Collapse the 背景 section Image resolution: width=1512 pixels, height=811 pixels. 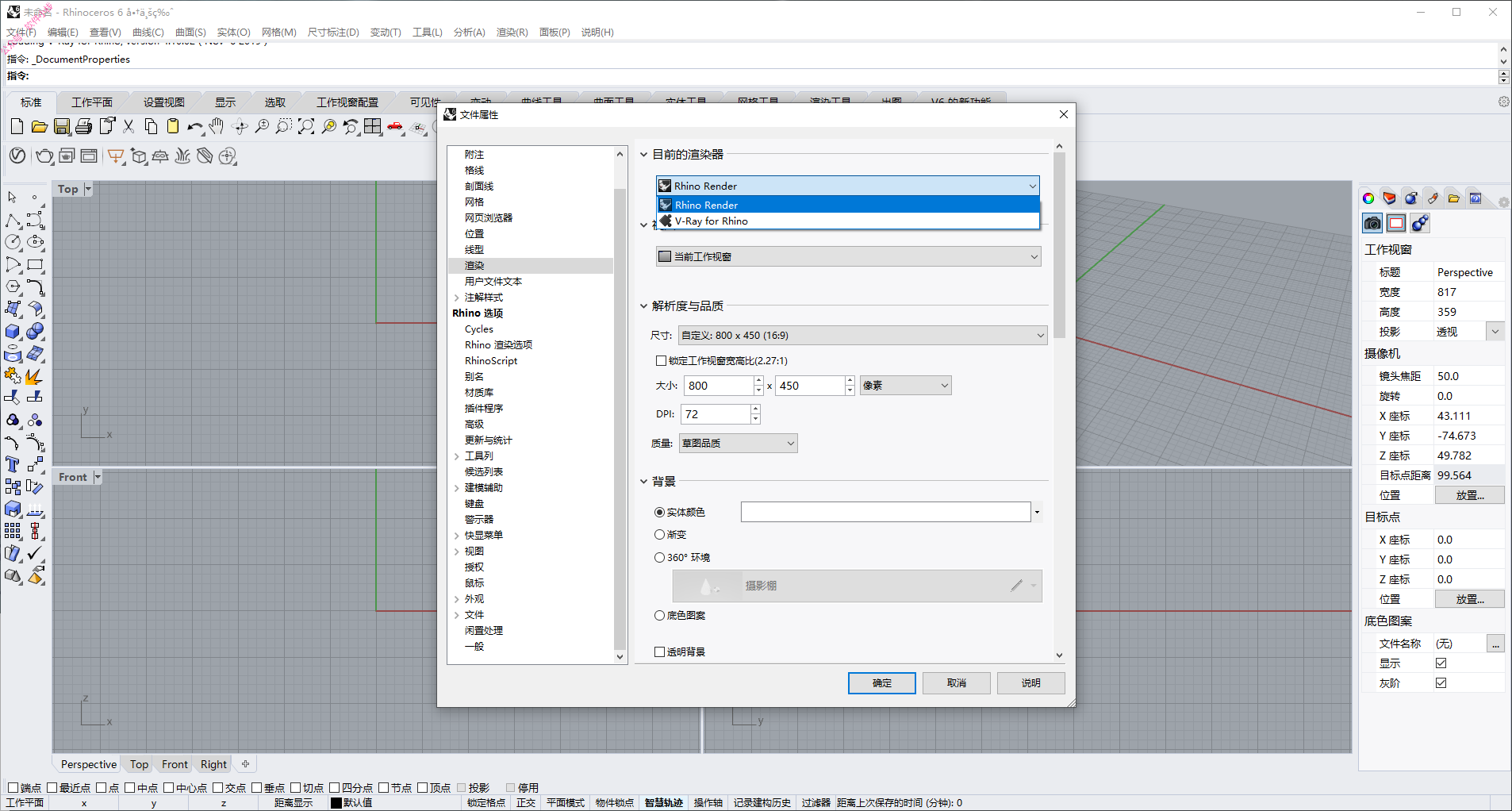coord(643,482)
